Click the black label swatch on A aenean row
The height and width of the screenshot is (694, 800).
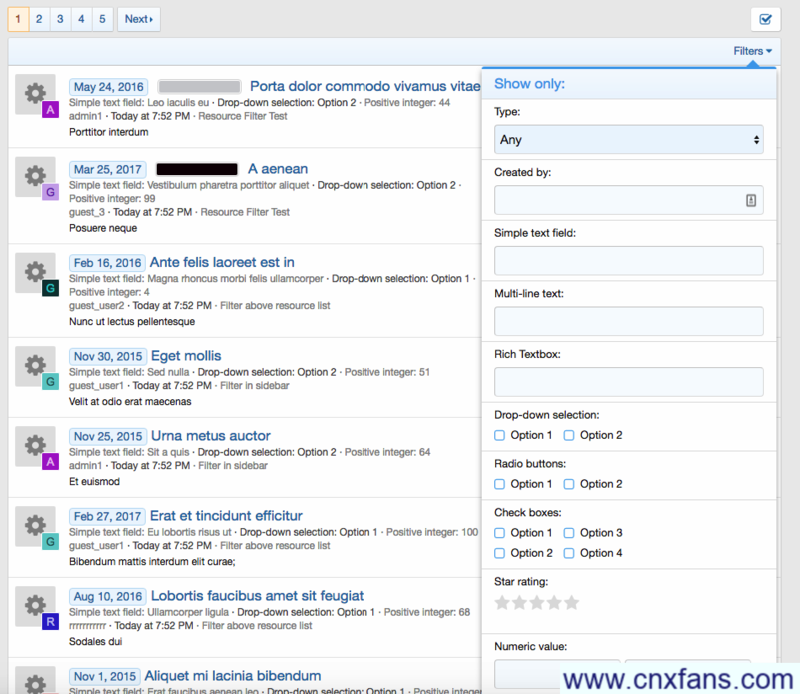(x=197, y=169)
